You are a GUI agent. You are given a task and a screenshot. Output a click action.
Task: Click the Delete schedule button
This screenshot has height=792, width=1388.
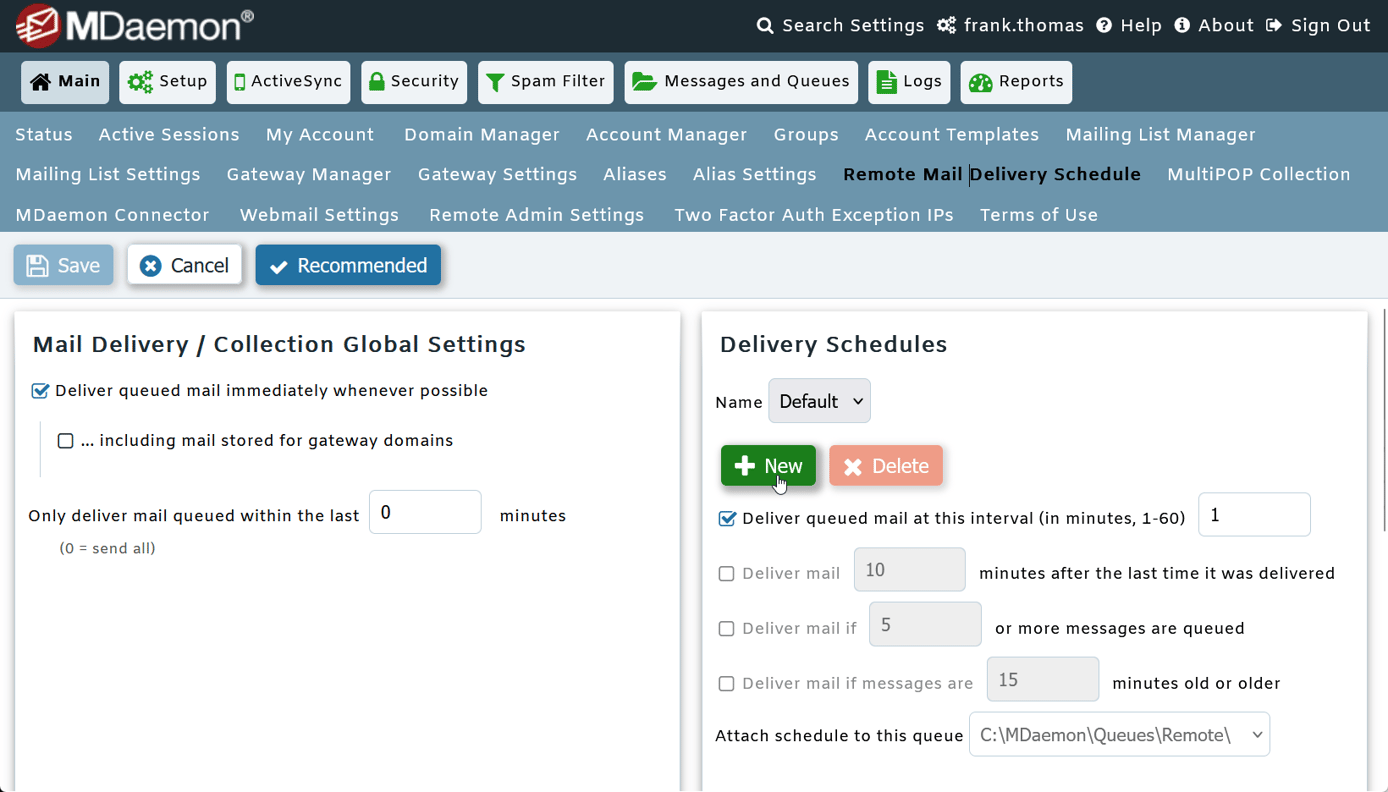point(886,466)
